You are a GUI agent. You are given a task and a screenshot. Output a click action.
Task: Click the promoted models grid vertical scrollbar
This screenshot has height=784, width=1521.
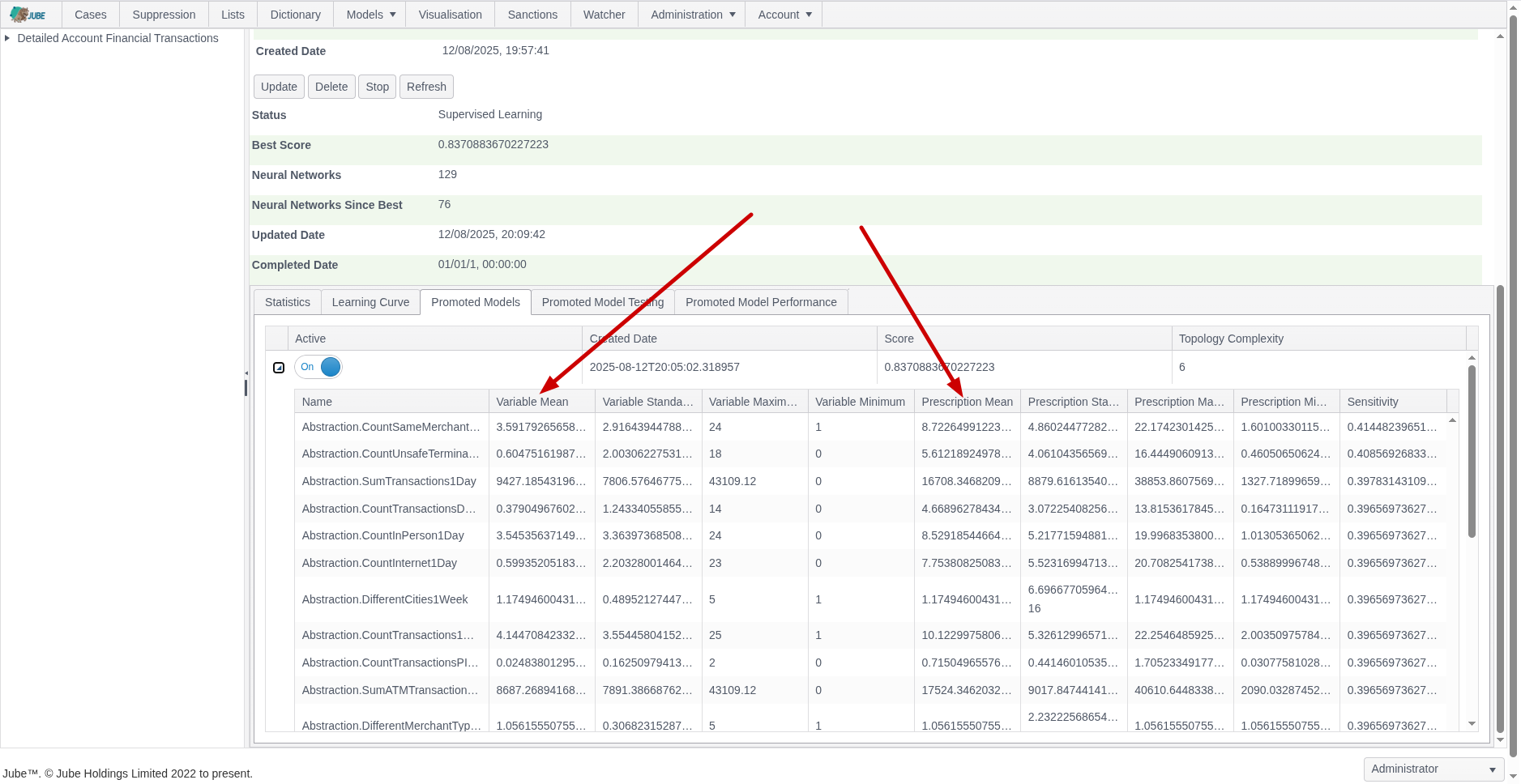pos(1472,451)
